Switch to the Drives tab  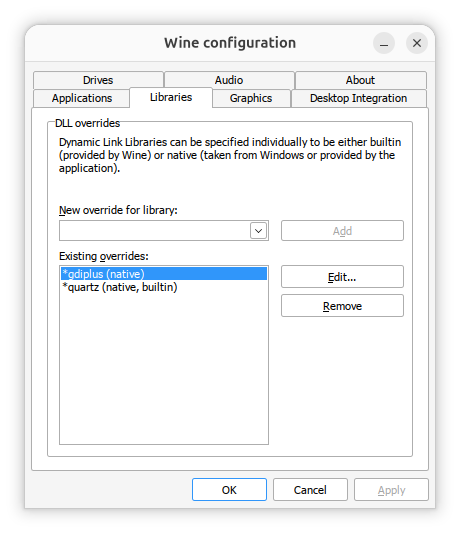click(98, 80)
